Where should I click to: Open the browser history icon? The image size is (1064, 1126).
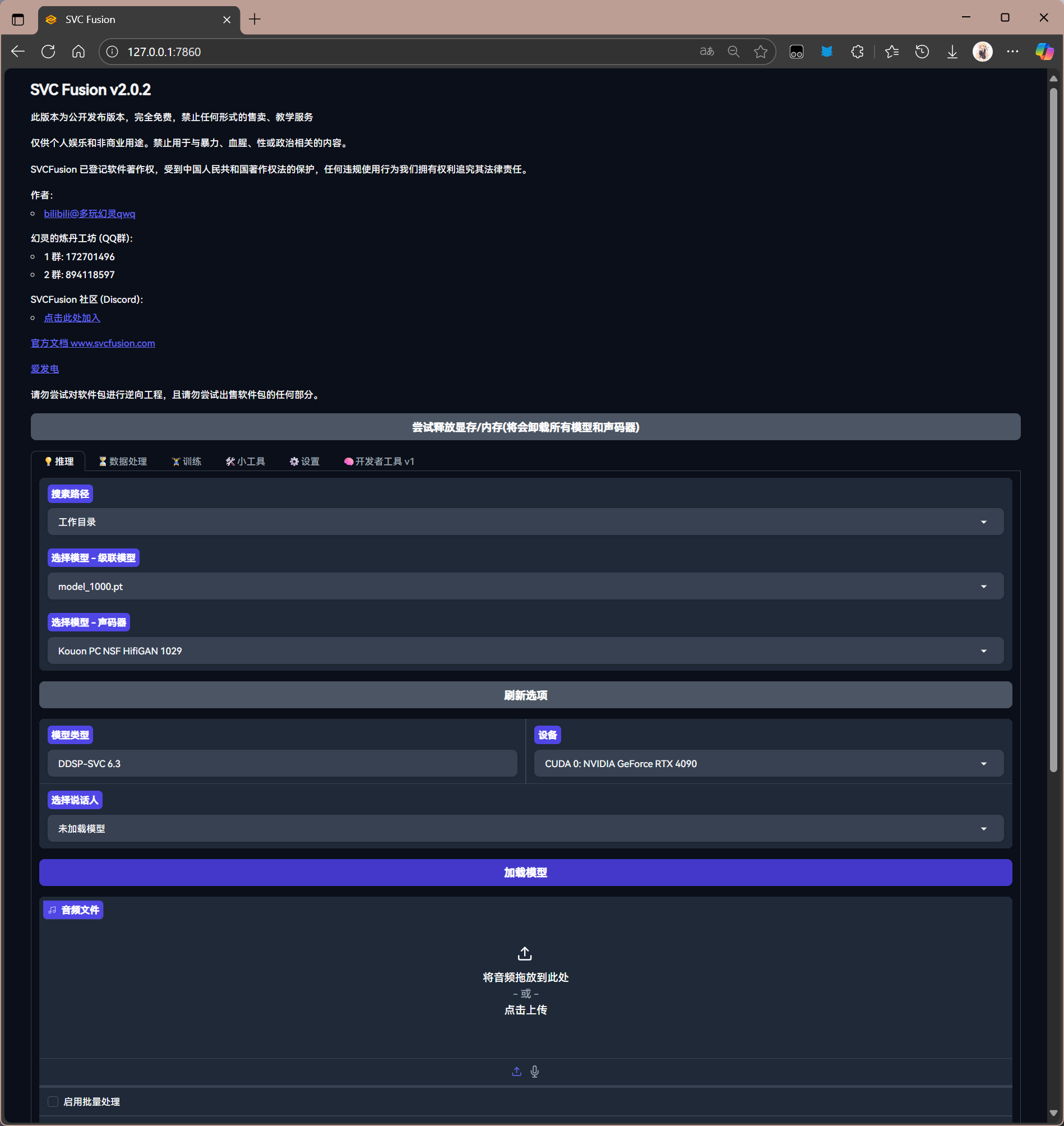click(922, 52)
